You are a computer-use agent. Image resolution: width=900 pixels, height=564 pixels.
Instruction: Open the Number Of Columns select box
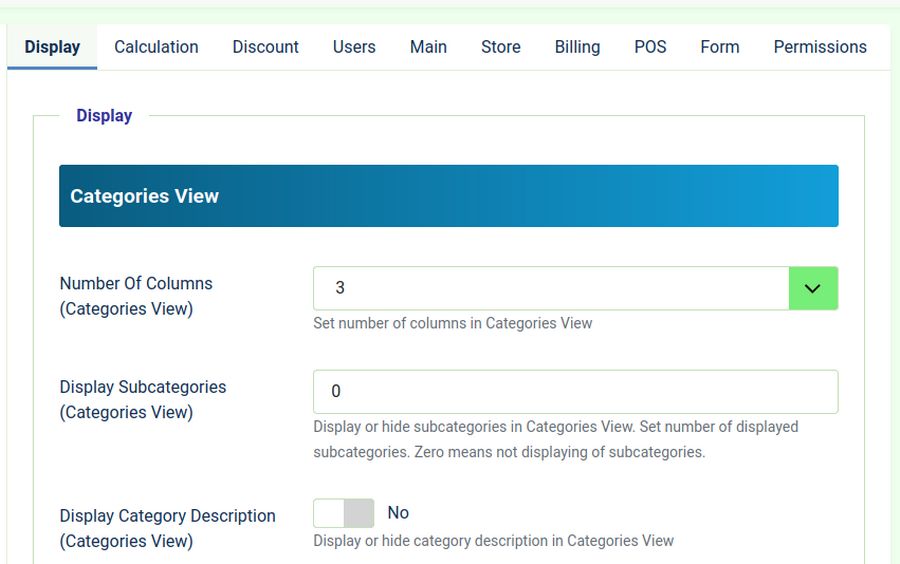point(550,288)
